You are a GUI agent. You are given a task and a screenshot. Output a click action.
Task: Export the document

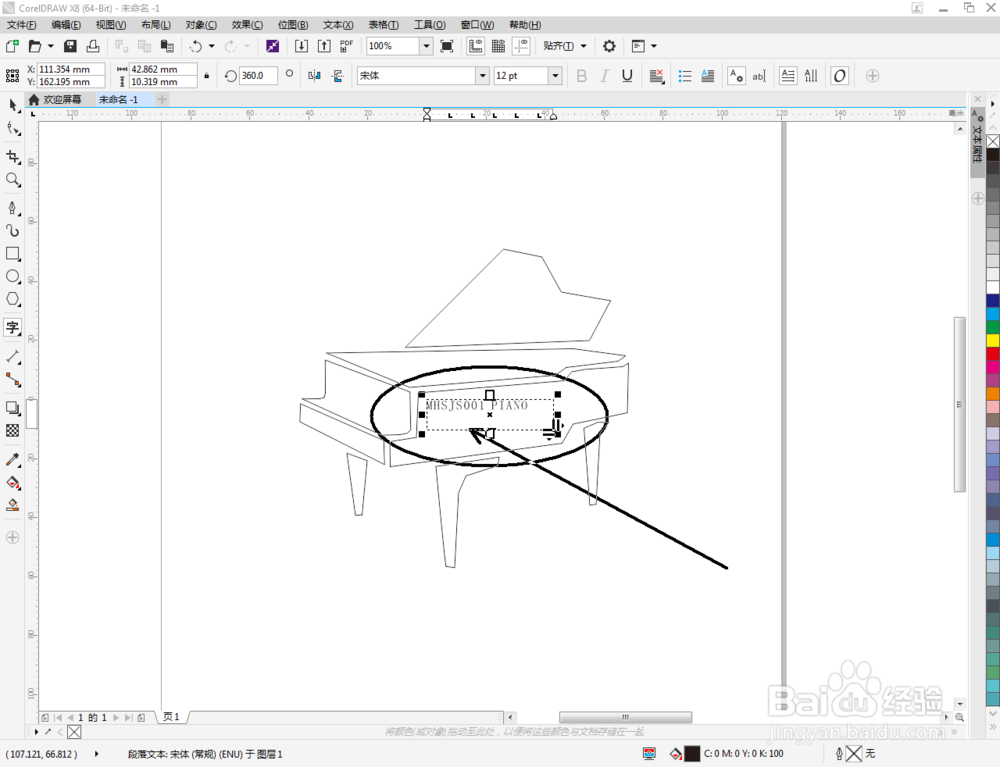pyautogui.click(x=324, y=46)
